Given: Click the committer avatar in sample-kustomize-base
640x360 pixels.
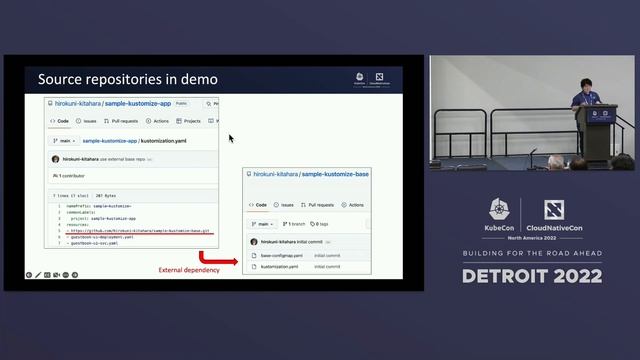Looking at the screenshot, I should tap(254, 242).
